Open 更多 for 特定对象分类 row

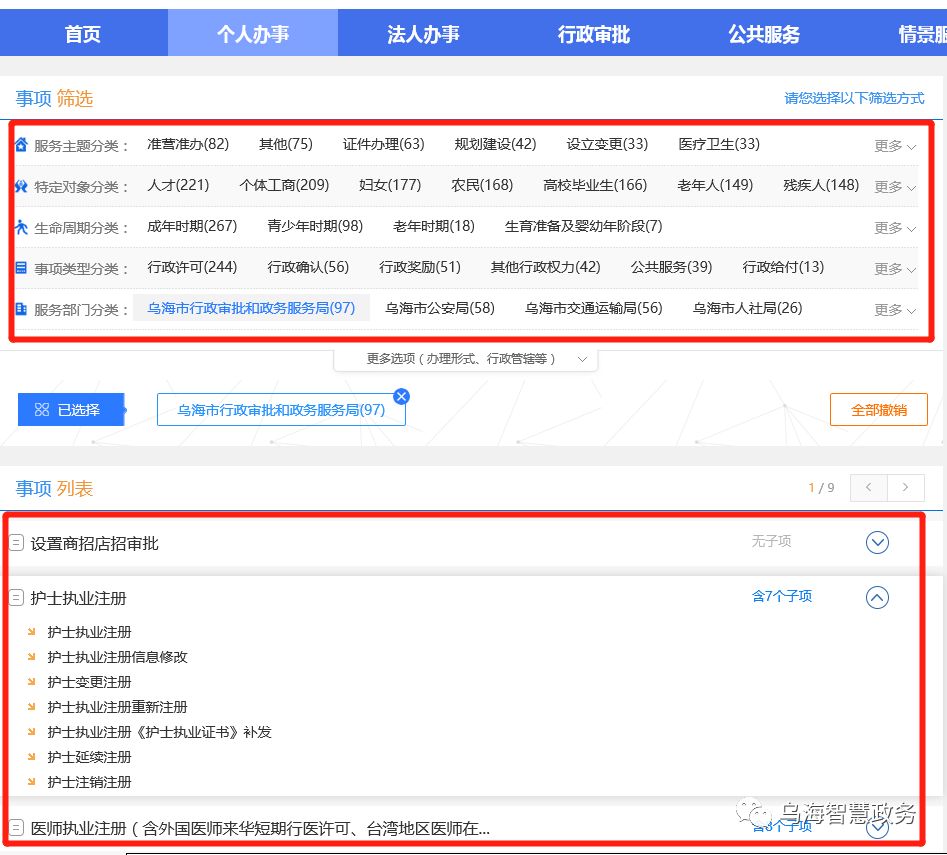pyautogui.click(x=889, y=186)
